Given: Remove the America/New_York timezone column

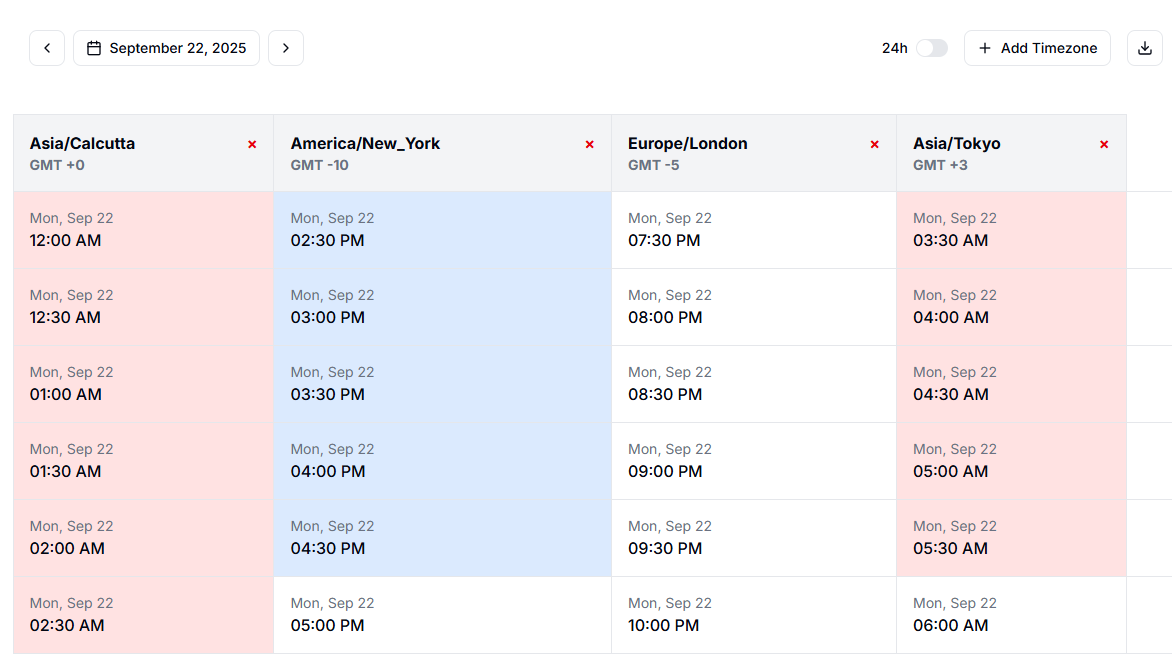Looking at the screenshot, I should click(x=589, y=145).
